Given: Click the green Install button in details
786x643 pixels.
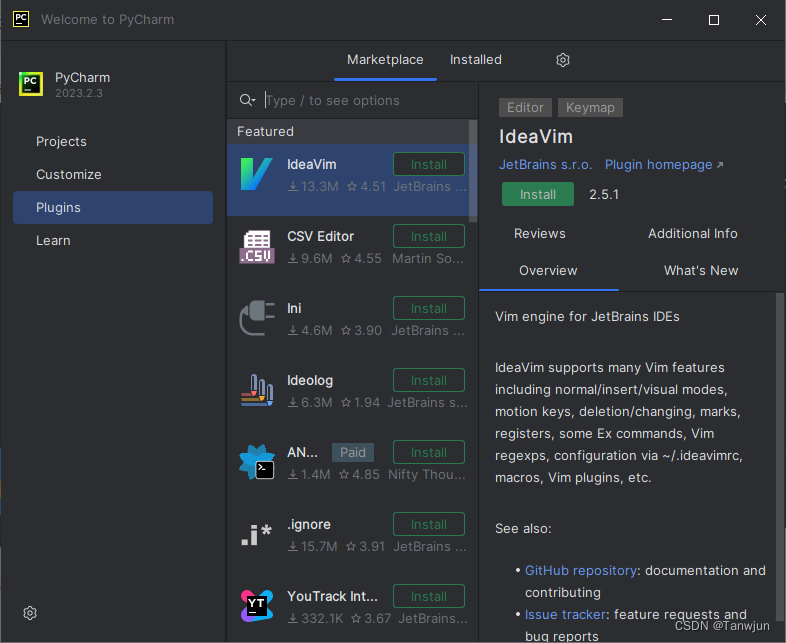Looking at the screenshot, I should 538,194.
